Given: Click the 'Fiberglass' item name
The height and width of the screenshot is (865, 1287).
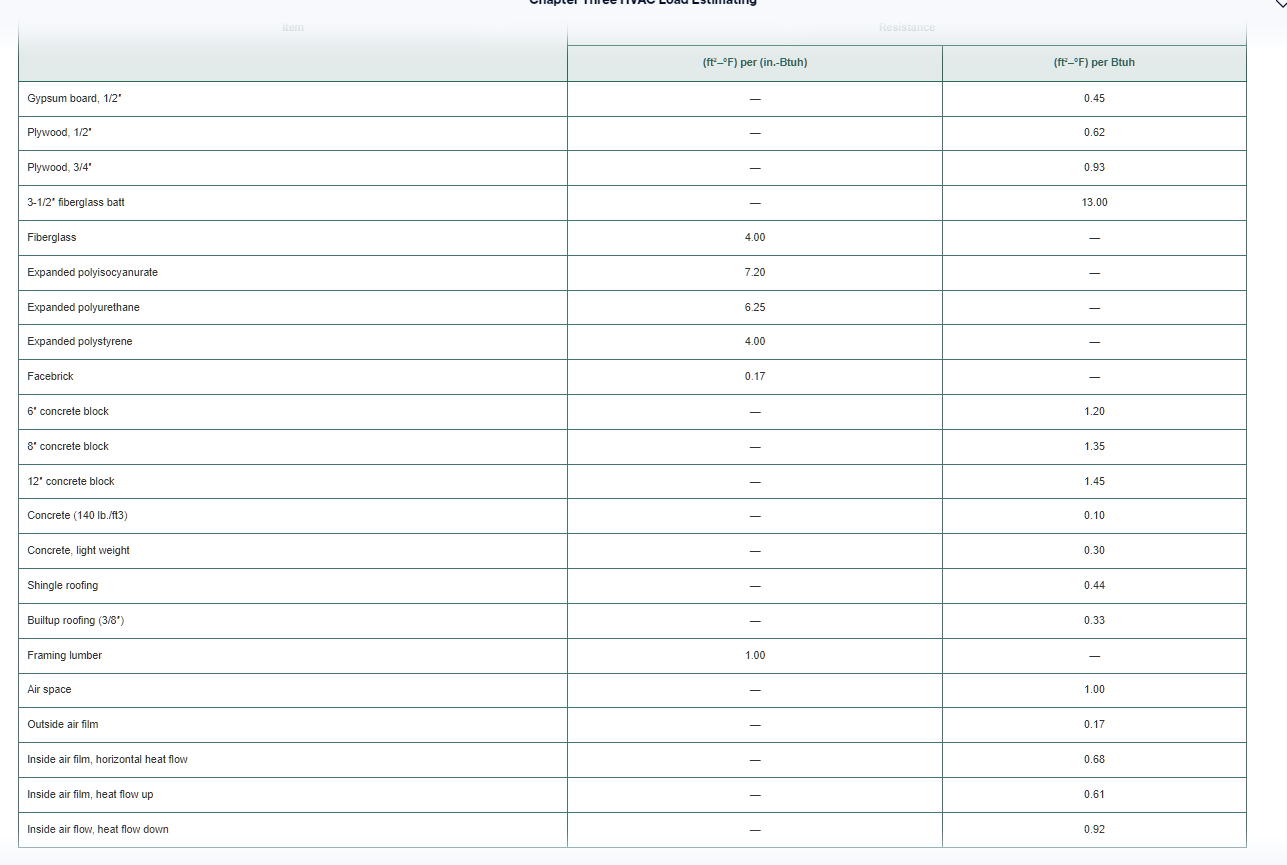Looking at the screenshot, I should click(52, 238).
